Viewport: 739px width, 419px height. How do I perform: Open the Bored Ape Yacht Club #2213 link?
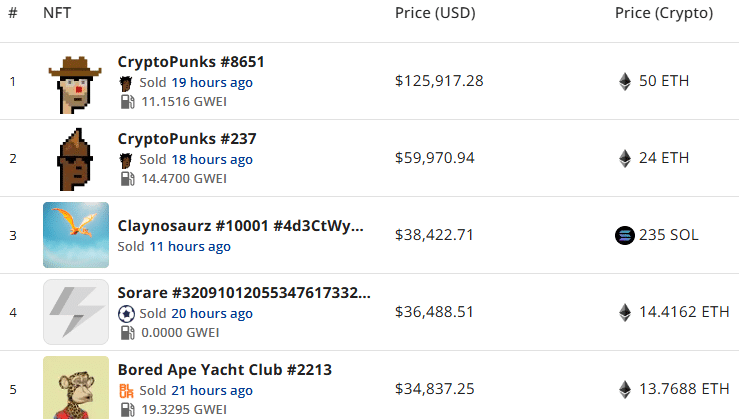click(x=224, y=370)
